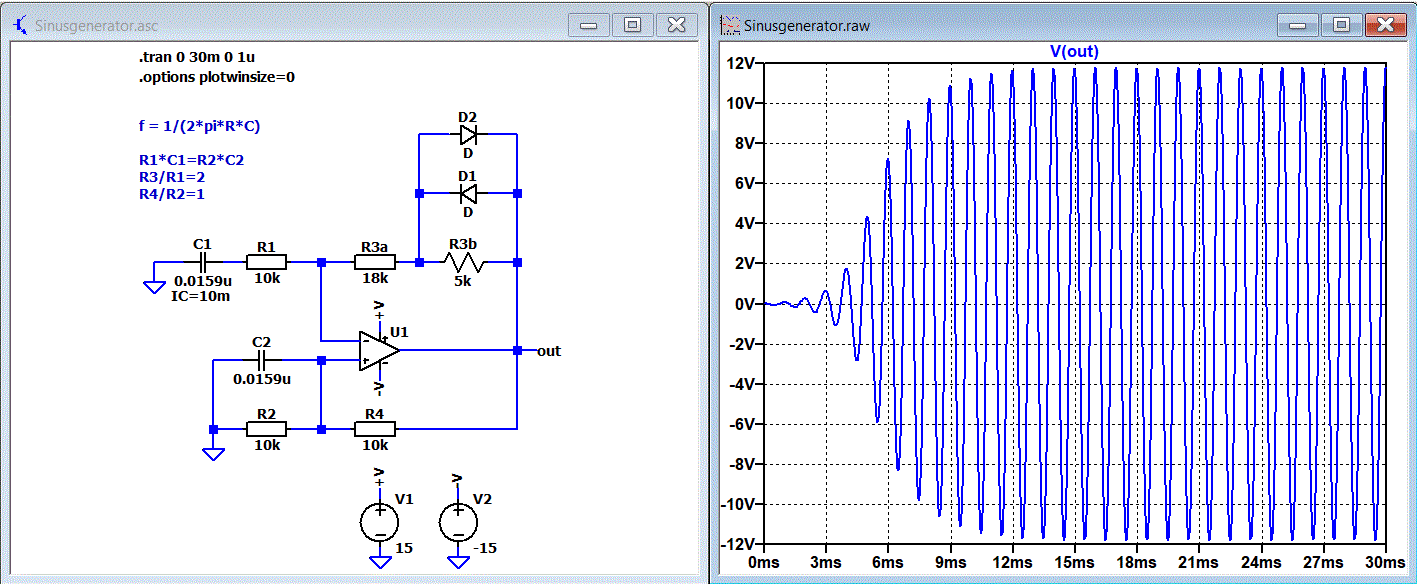Image resolution: width=1417 pixels, height=584 pixels.
Task: Select diode D2 in the schematic
Action: pyautogui.click(x=467, y=133)
